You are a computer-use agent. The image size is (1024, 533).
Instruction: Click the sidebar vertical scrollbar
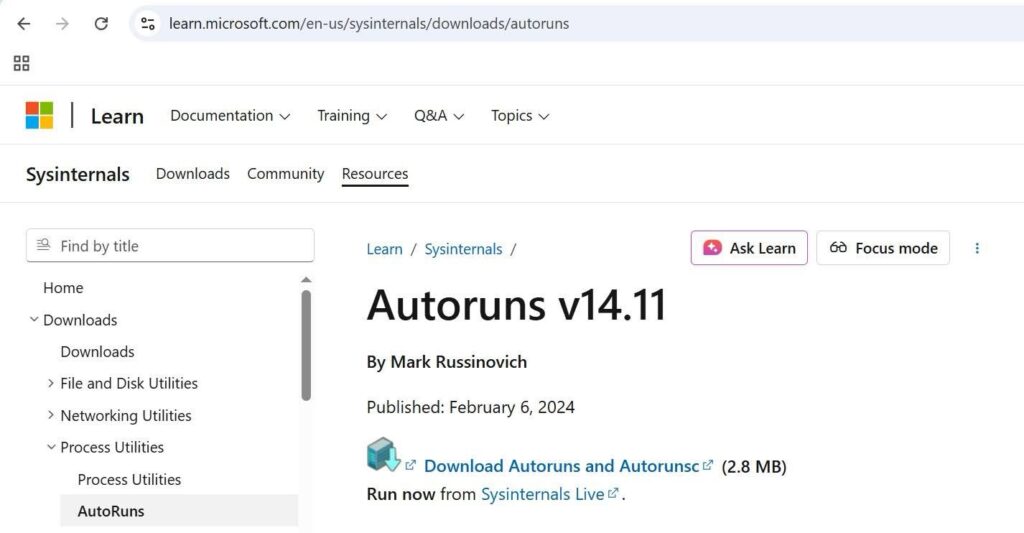tap(306, 345)
